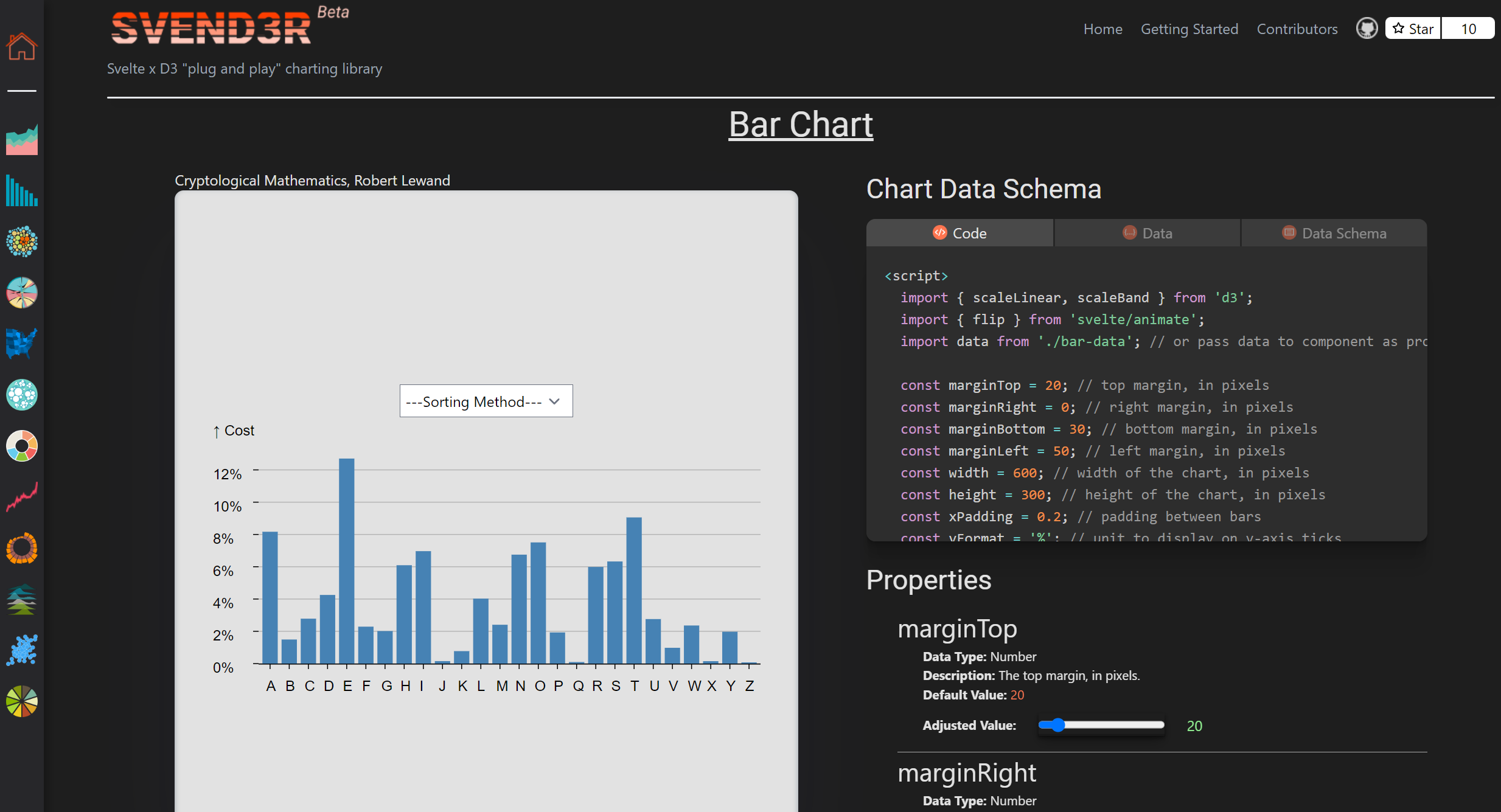
Task: Click the A bar in the chart
Action: point(270,597)
